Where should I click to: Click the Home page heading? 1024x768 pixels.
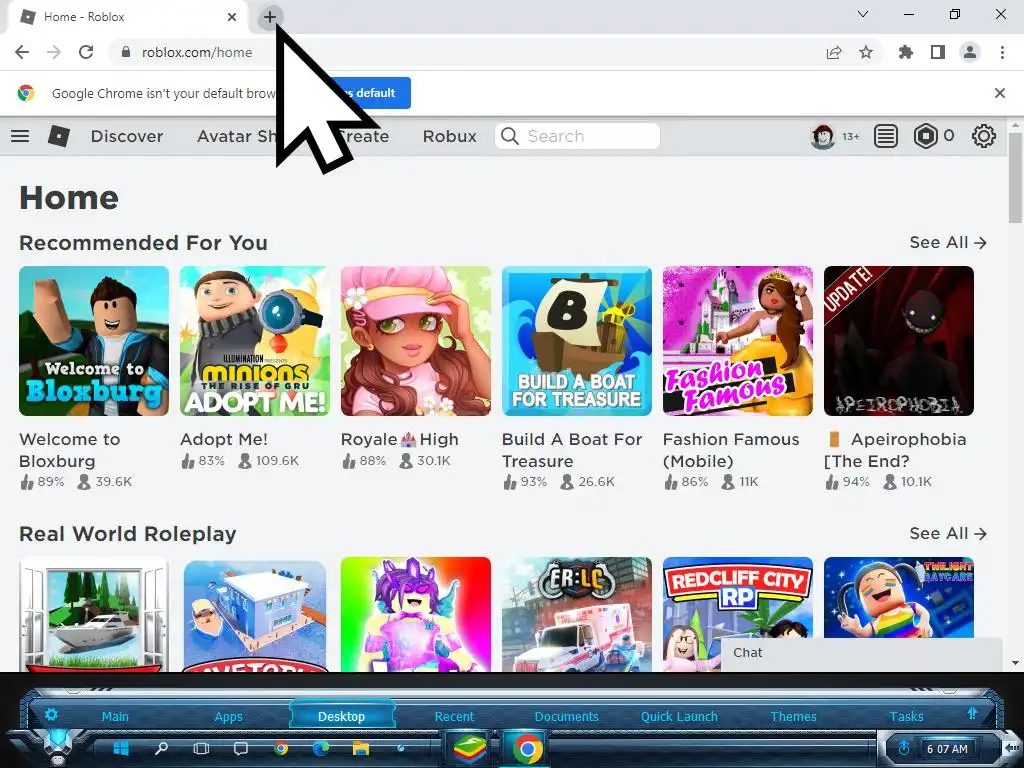coord(69,197)
